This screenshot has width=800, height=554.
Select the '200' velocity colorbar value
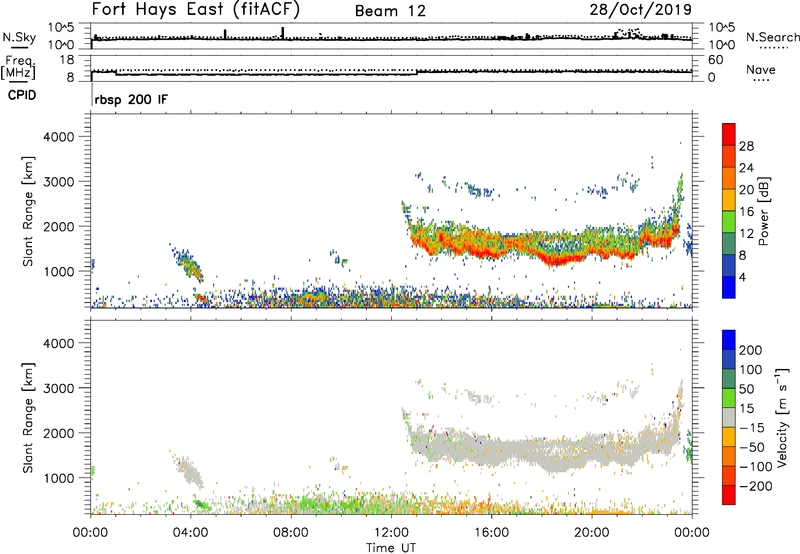(751, 350)
